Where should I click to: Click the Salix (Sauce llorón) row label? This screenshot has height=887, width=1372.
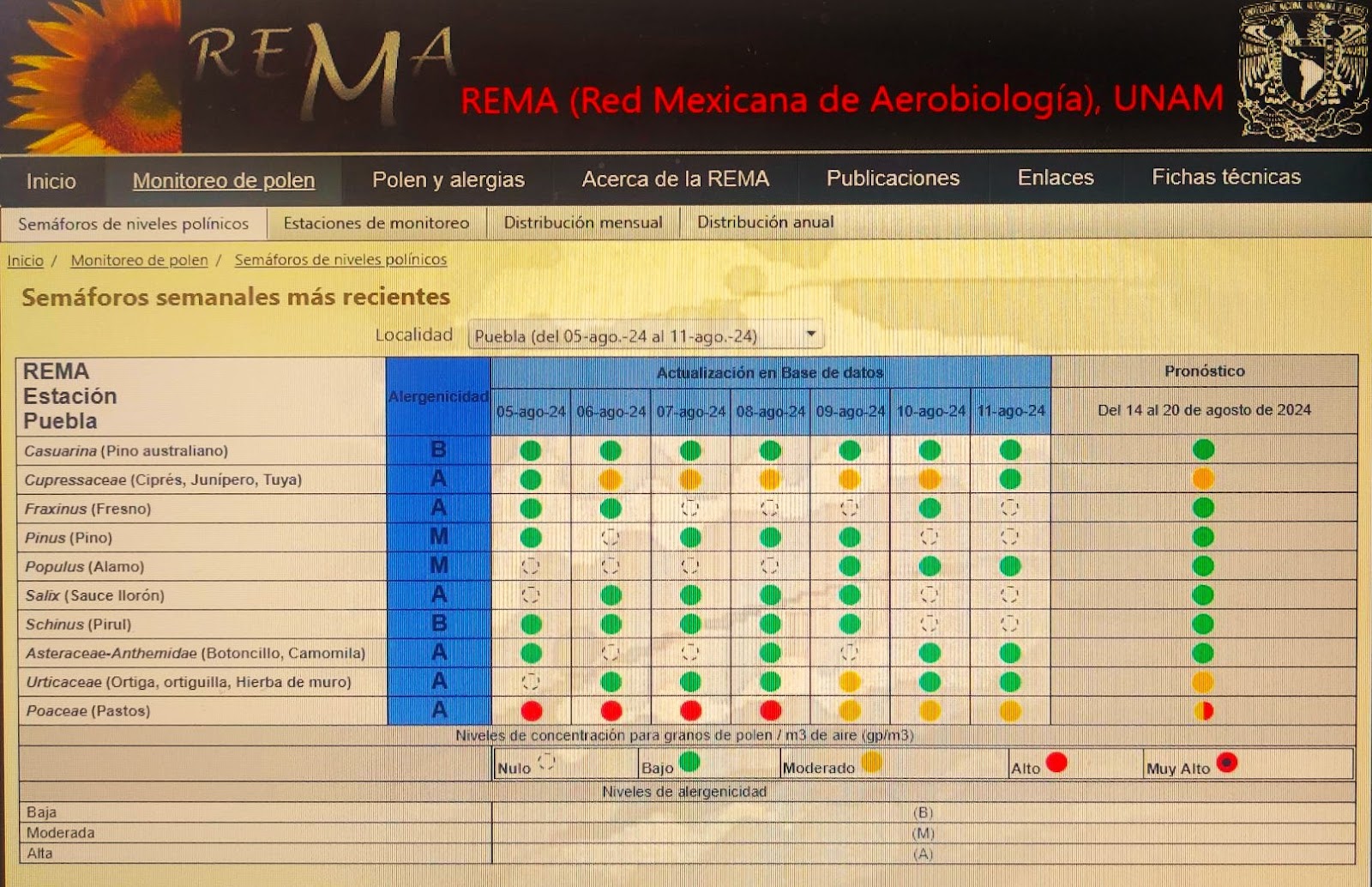pyautogui.click(x=94, y=596)
